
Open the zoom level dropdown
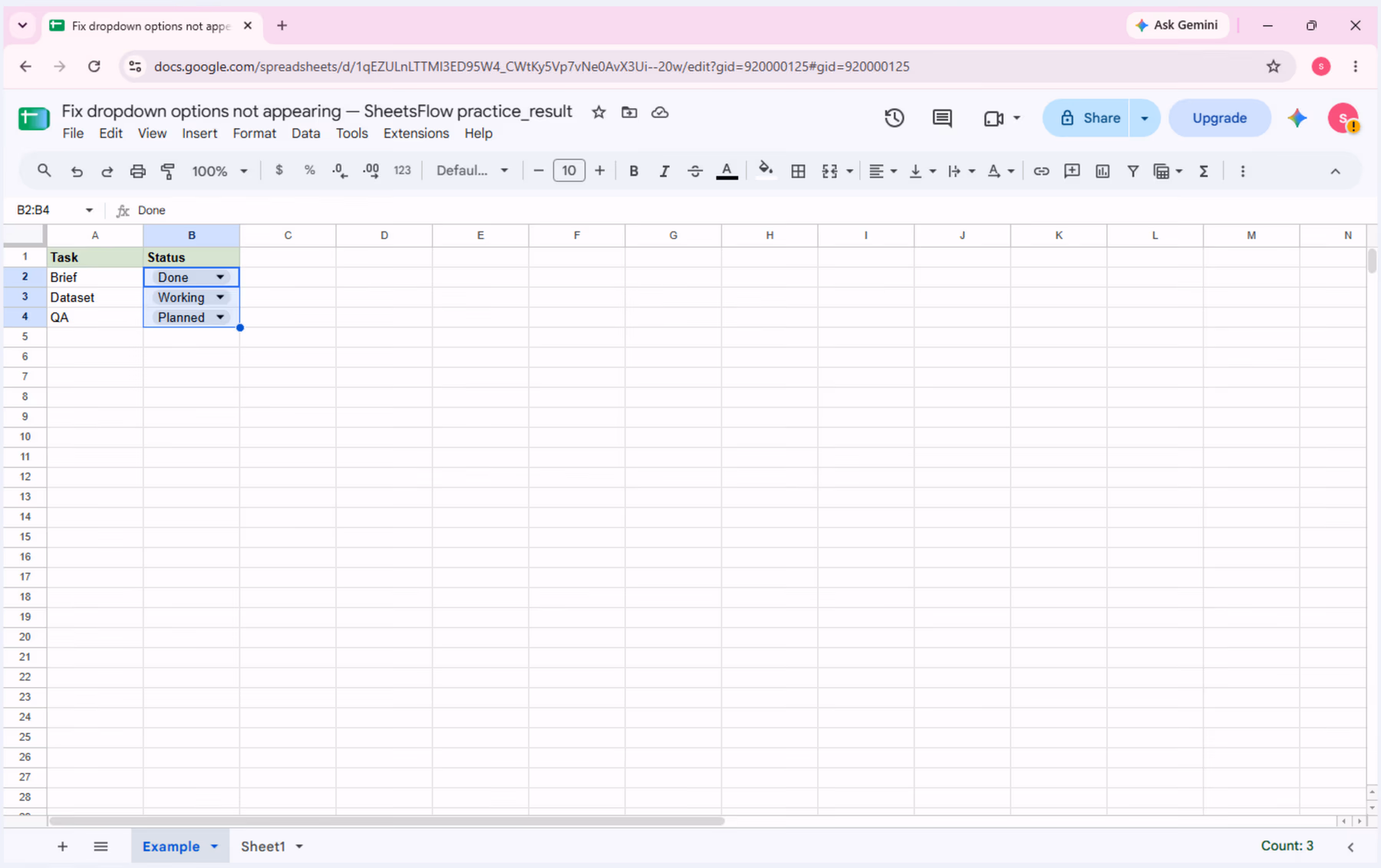pos(219,171)
